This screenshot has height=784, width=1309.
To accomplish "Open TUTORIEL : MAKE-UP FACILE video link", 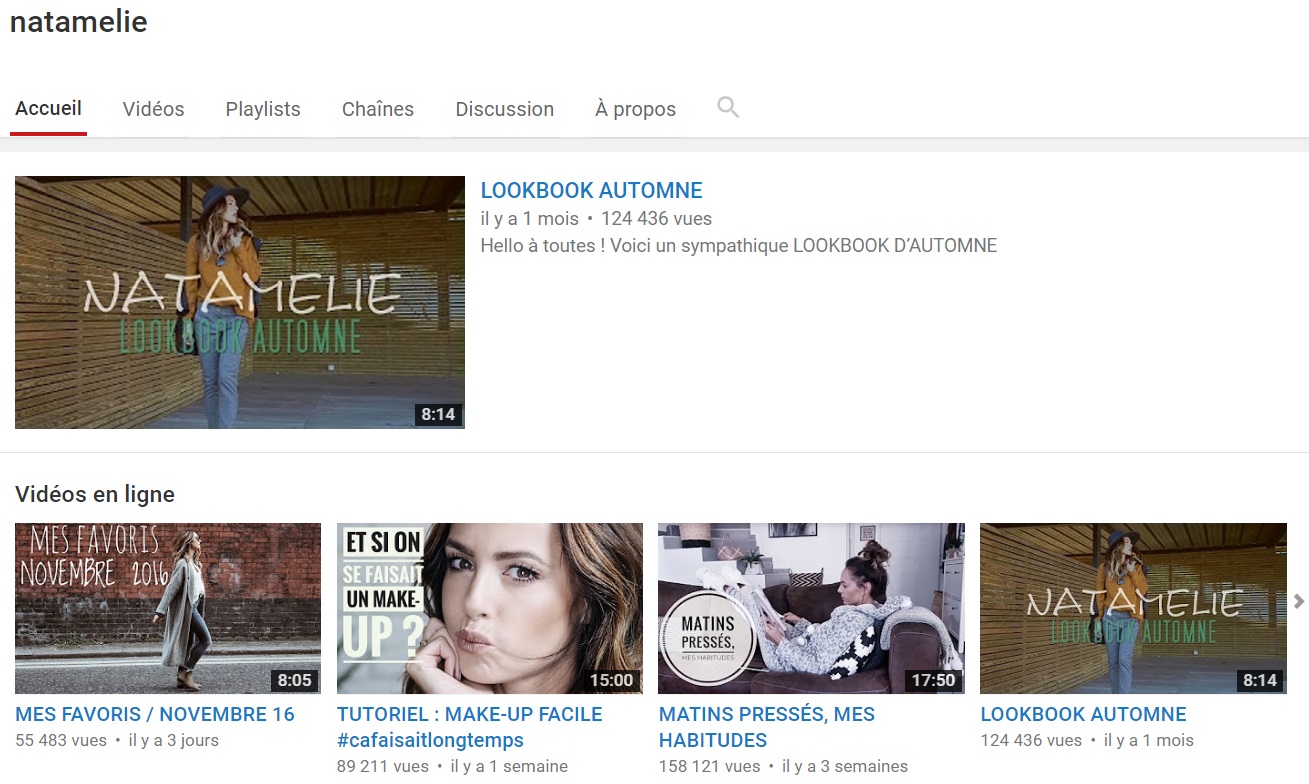I will 470,727.
